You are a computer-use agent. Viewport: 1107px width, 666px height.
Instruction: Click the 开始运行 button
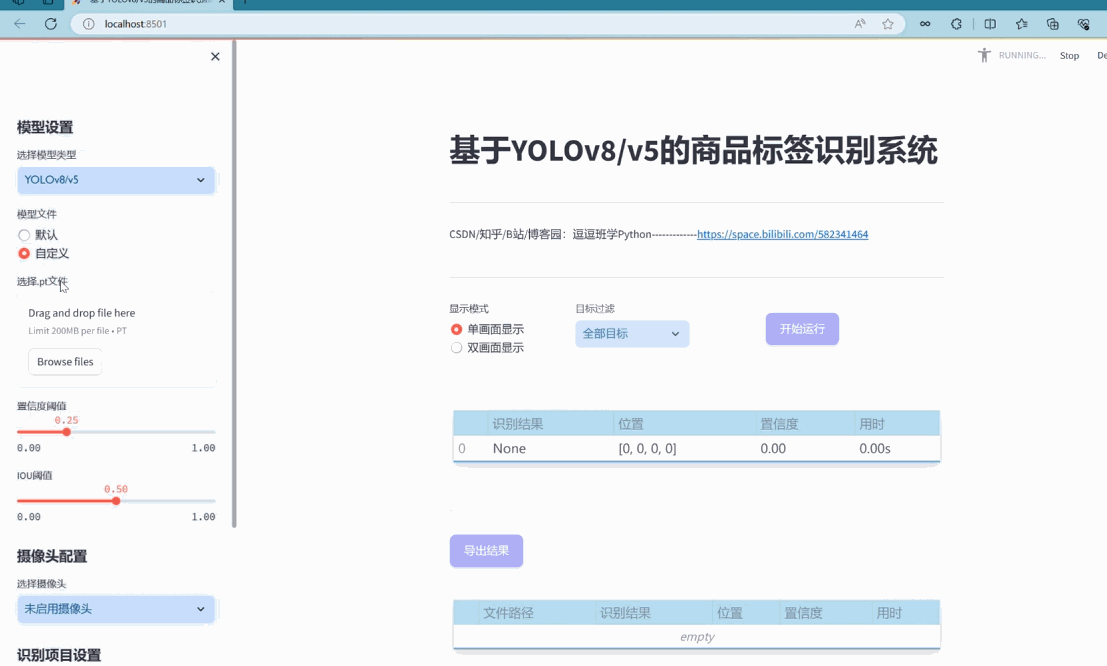click(802, 329)
